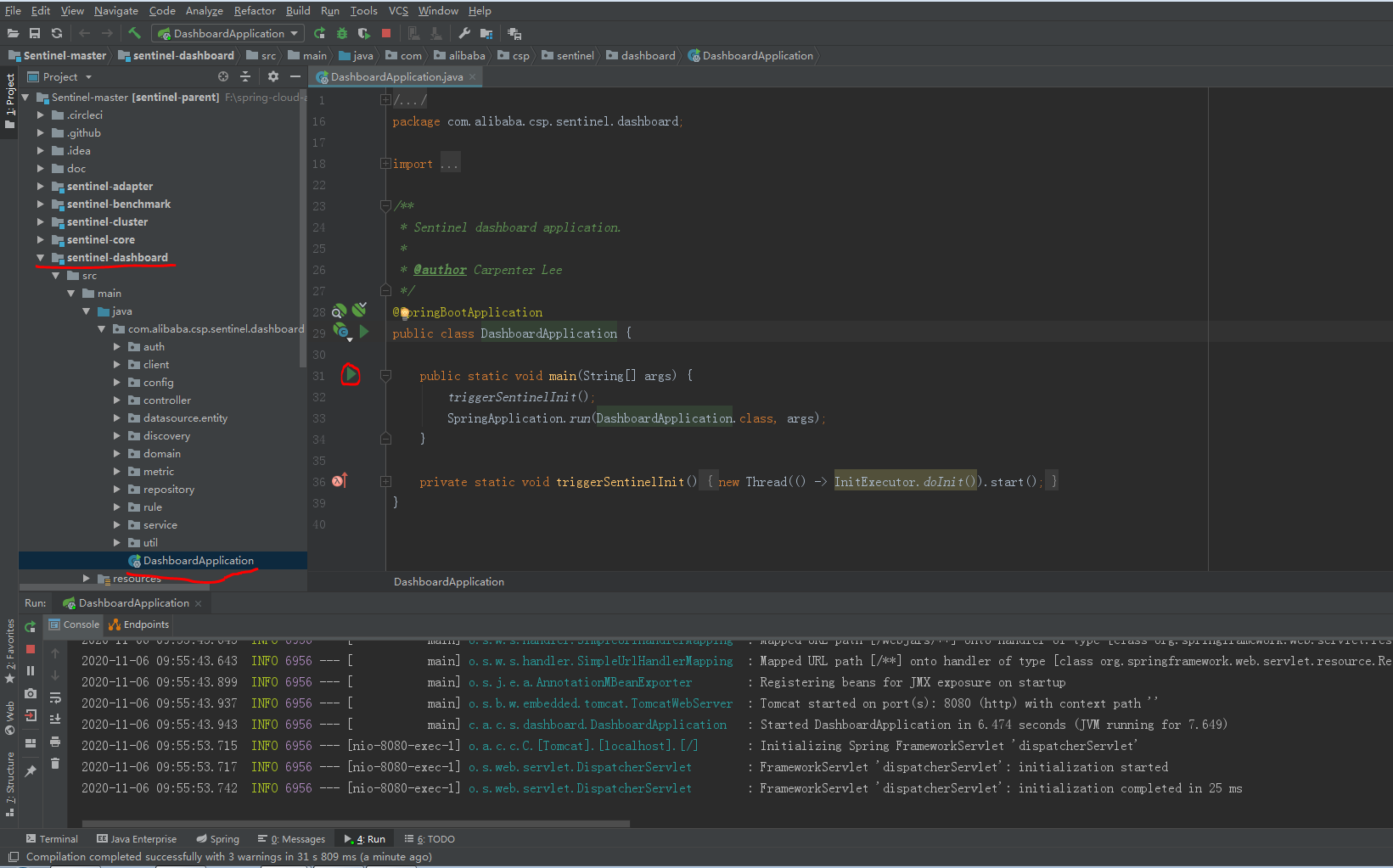
Task: Click the sentinel-dashboard breadcrumb in the navigation bar
Action: point(183,56)
